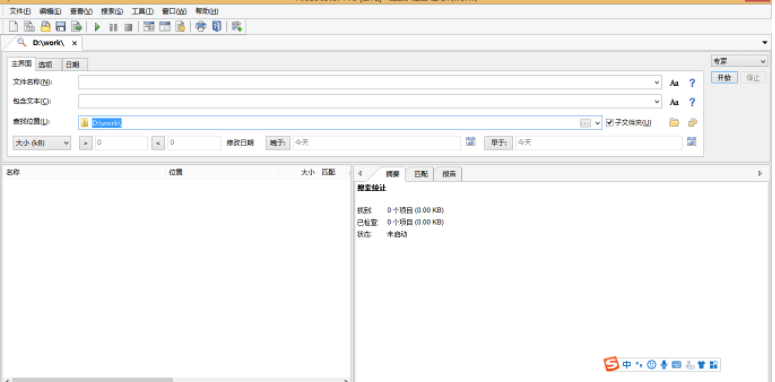Click the Sogou S logo in IME bar
The width and height of the screenshot is (775, 382).
[x=611, y=365]
